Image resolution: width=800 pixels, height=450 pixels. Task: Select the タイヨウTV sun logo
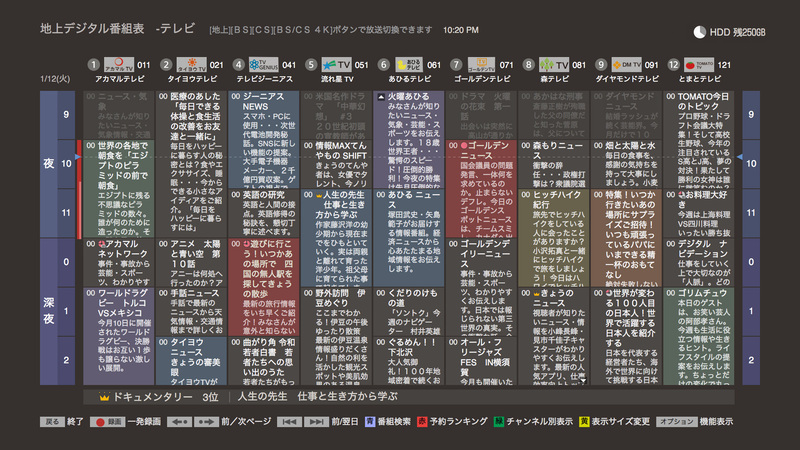pyautogui.click(x=191, y=65)
